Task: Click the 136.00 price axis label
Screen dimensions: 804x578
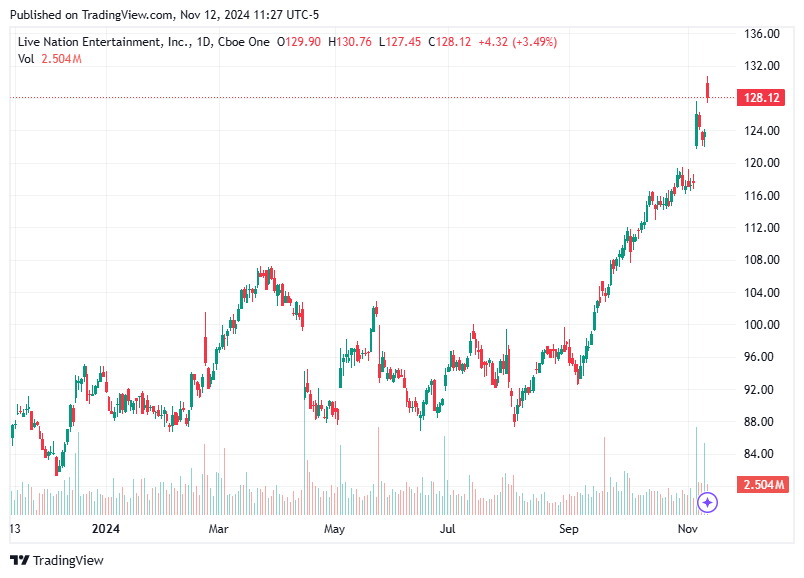Action: (x=761, y=34)
